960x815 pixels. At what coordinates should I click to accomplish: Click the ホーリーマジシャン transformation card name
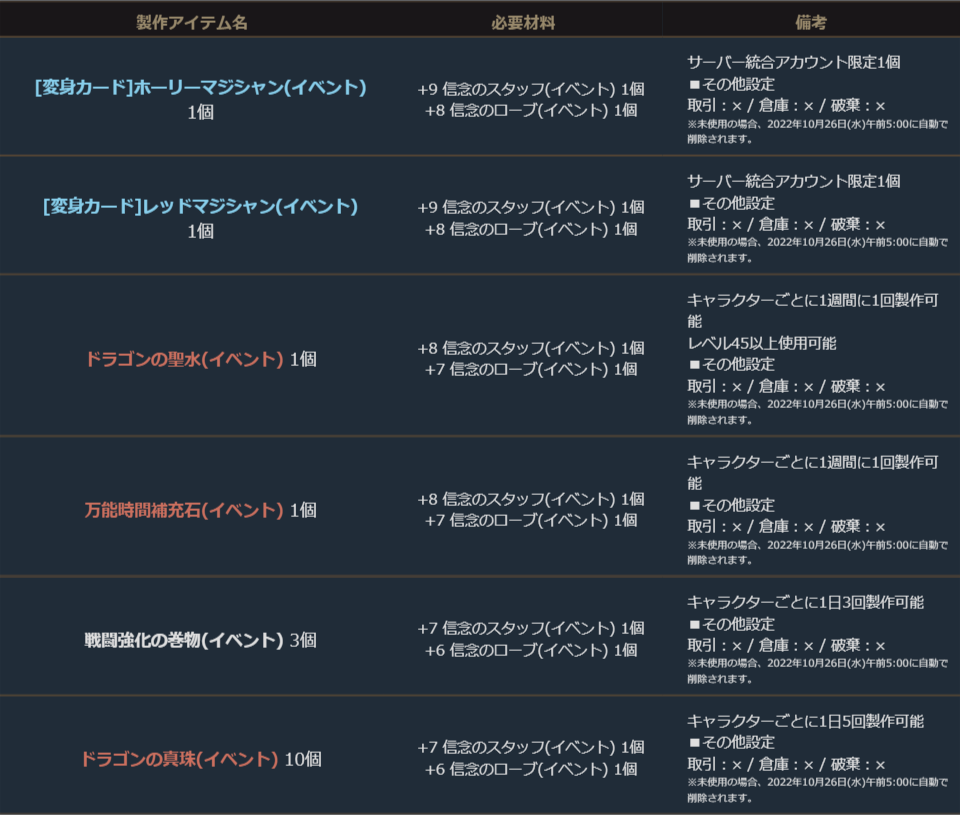(200, 88)
